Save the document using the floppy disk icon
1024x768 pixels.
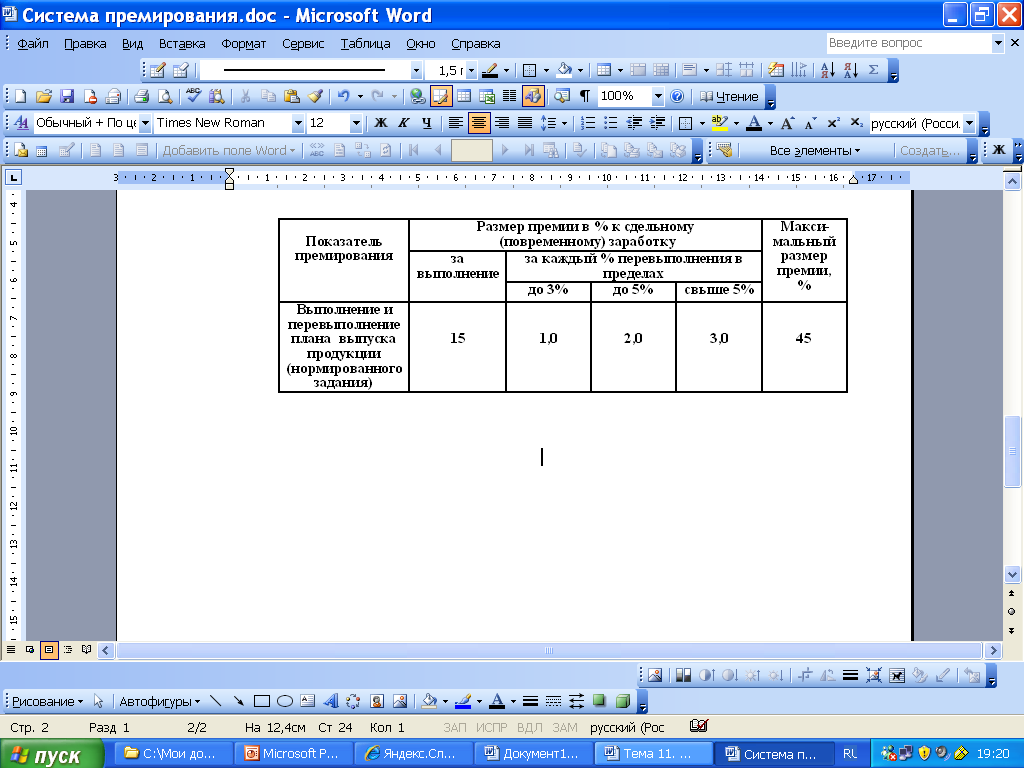[x=67, y=97]
